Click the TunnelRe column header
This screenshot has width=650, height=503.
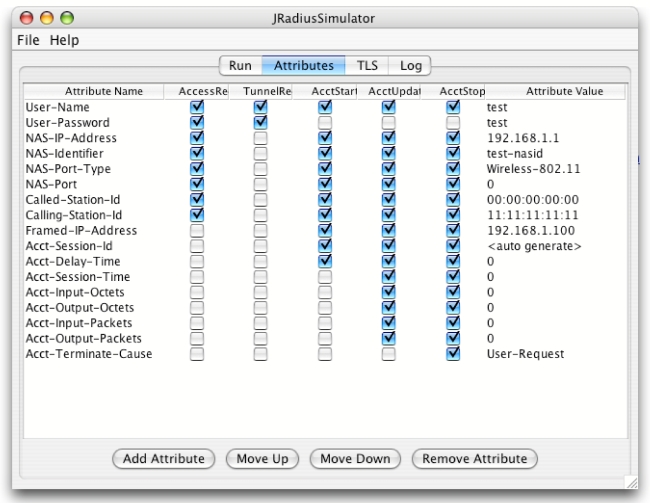tap(261, 91)
